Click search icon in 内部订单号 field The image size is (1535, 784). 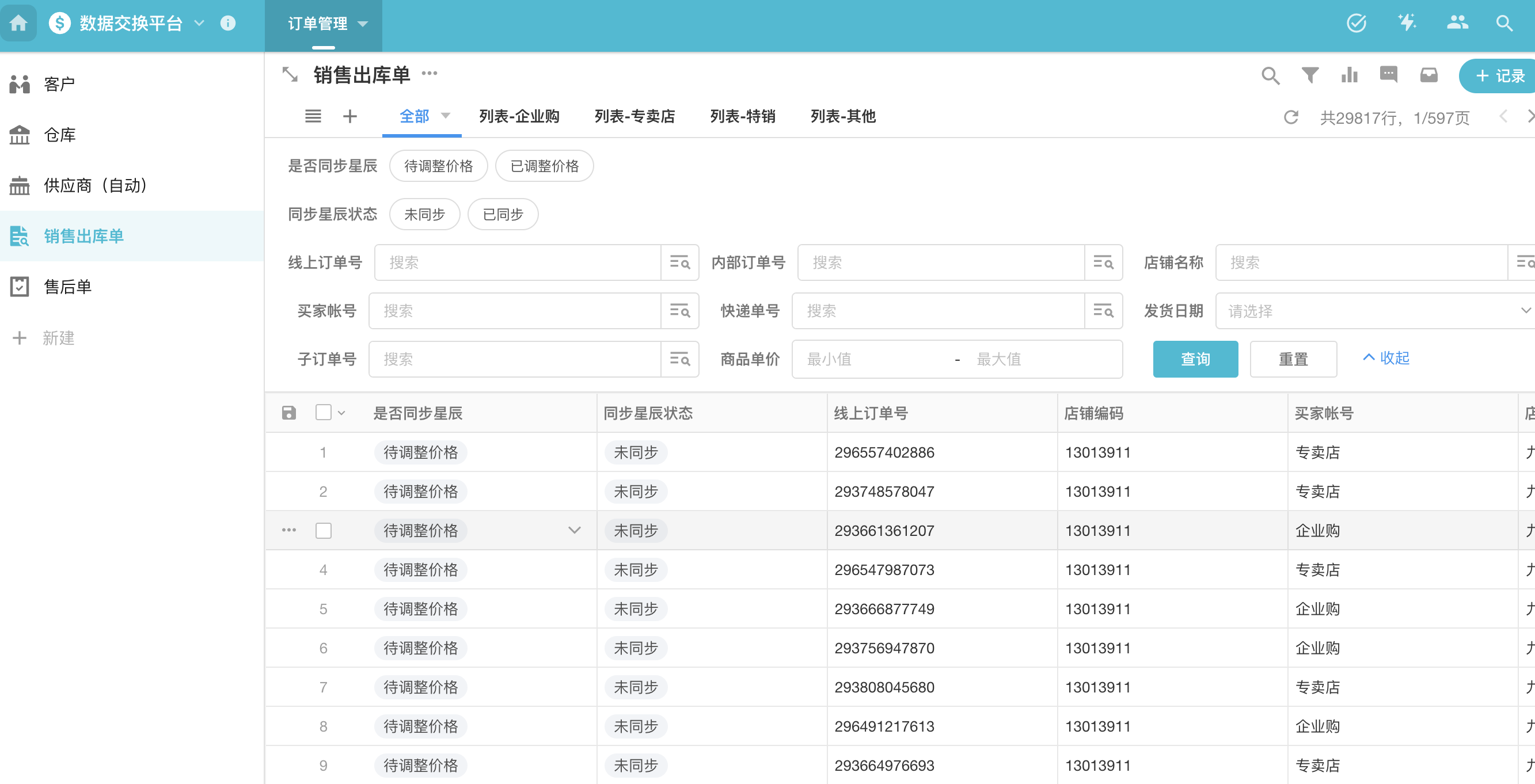[x=1103, y=262]
